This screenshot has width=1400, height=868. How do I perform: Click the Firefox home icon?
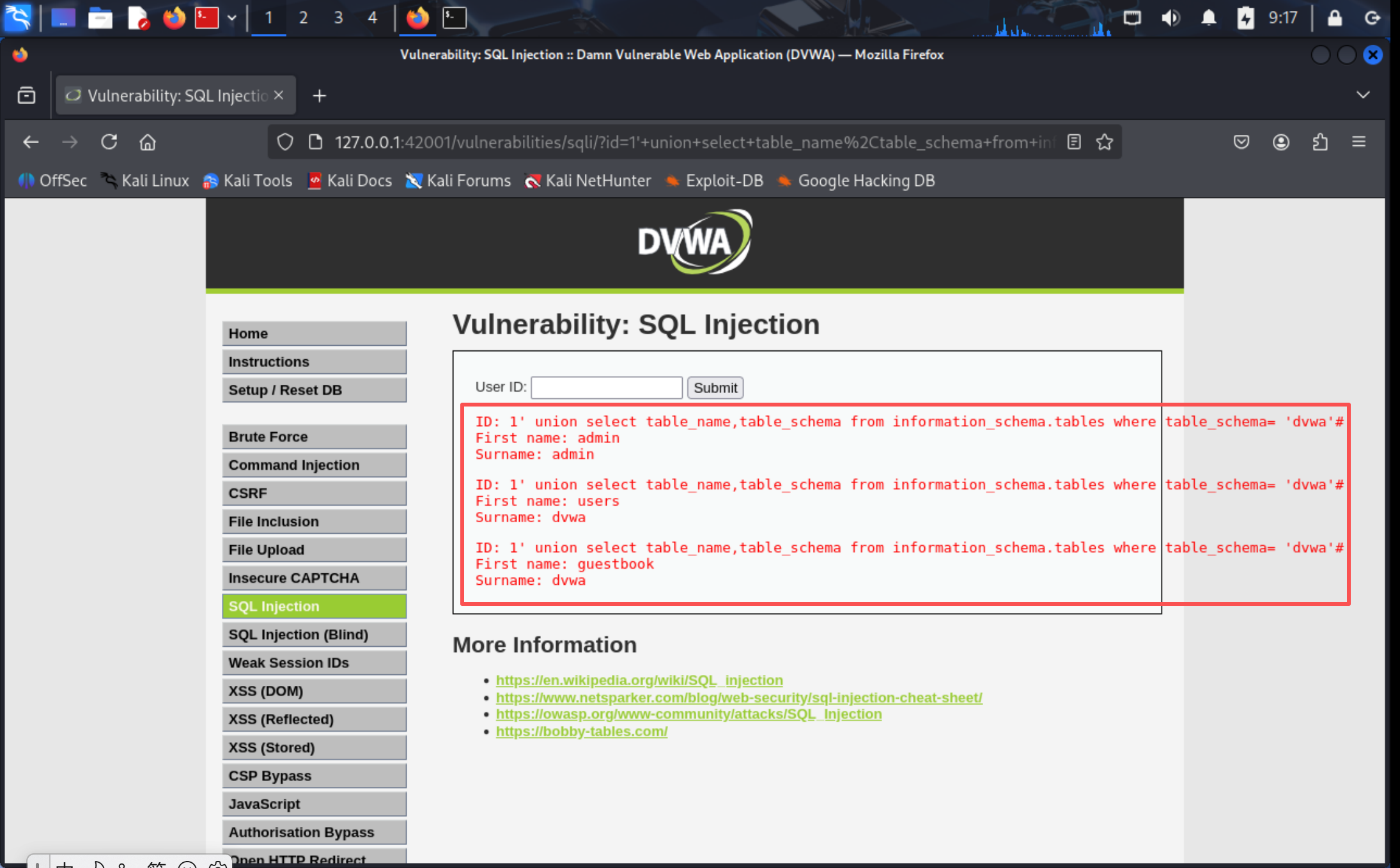[148, 142]
